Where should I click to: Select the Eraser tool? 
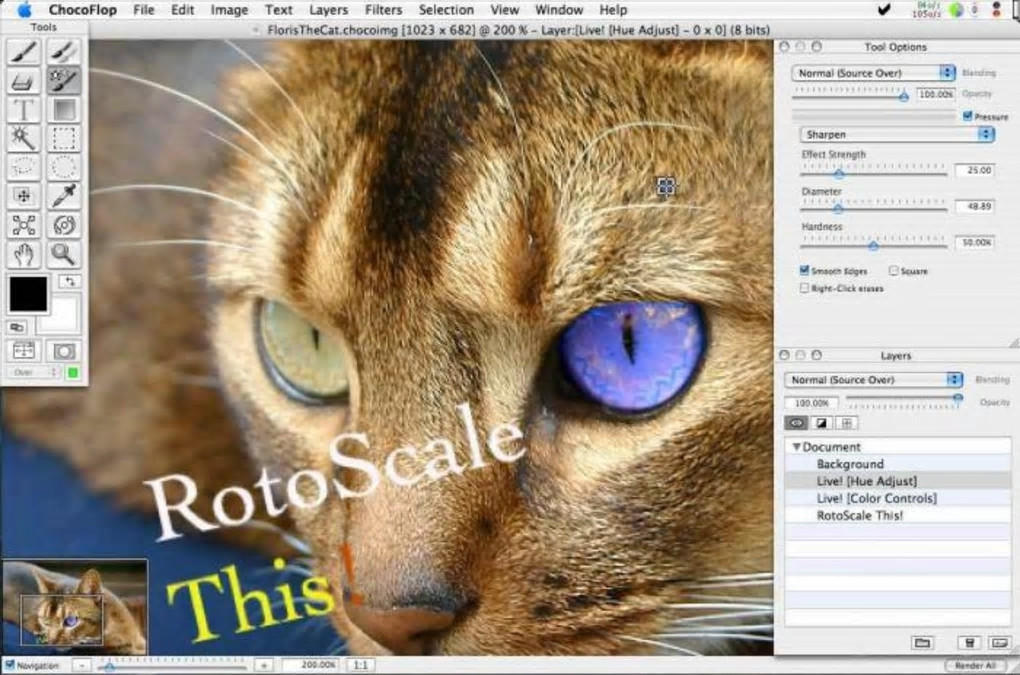pos(24,81)
